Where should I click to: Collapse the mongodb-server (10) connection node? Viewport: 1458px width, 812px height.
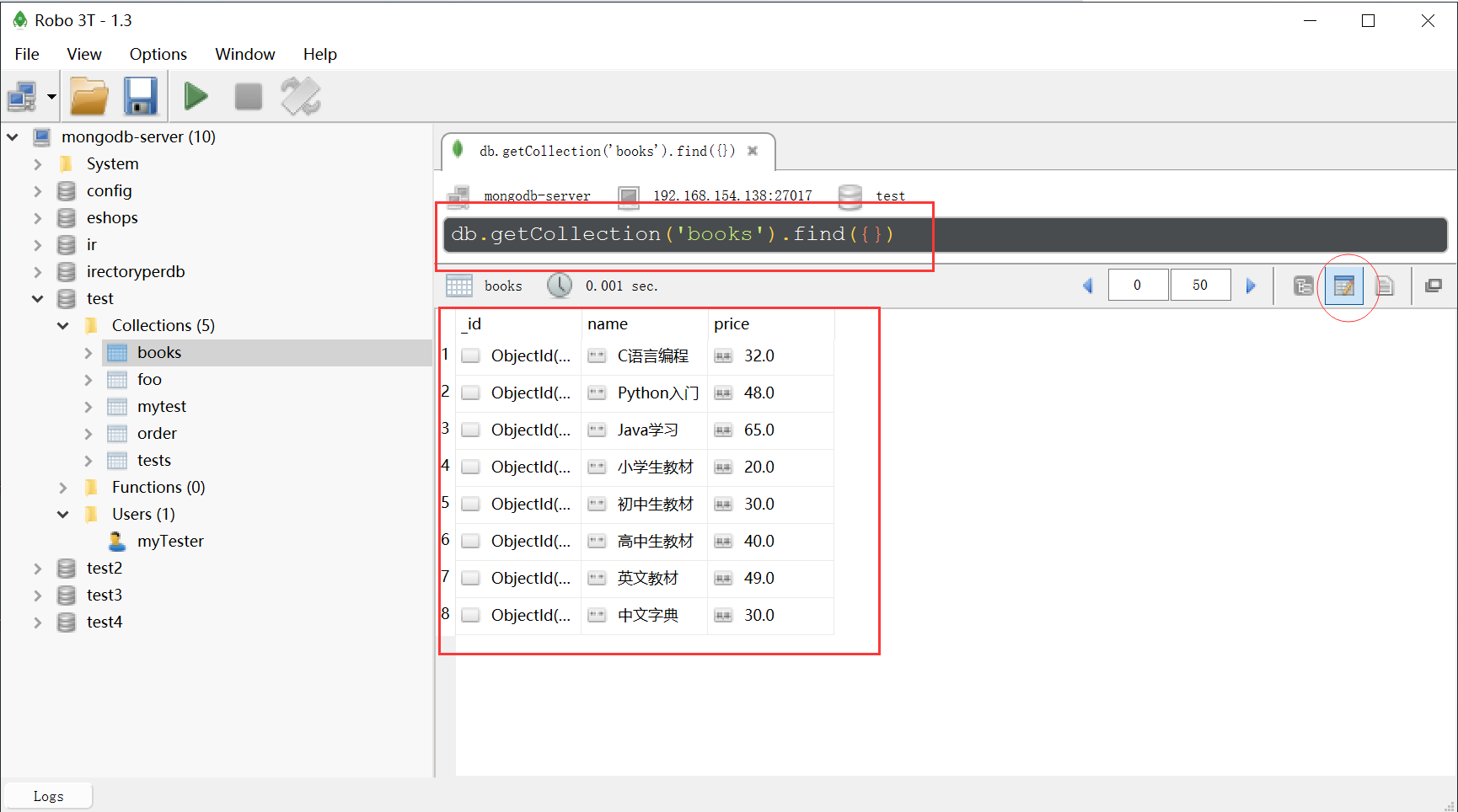[13, 136]
